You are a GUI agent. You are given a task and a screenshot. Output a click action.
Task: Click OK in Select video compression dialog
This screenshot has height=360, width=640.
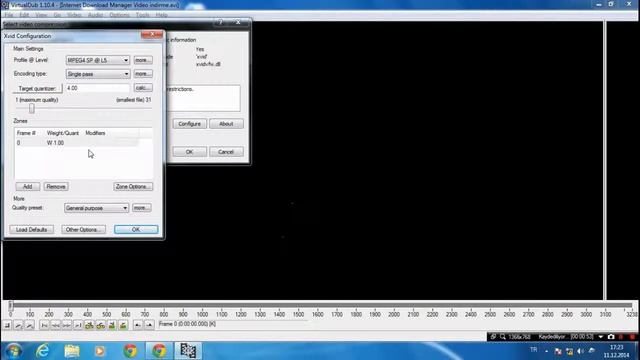click(x=189, y=152)
